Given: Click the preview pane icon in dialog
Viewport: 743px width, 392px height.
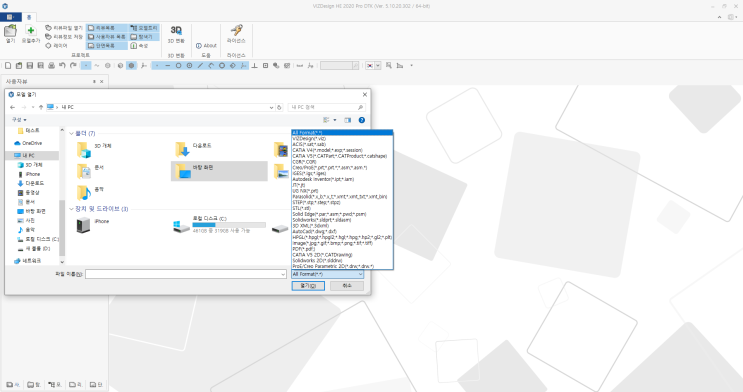Looking at the screenshot, I should click(x=348, y=120).
